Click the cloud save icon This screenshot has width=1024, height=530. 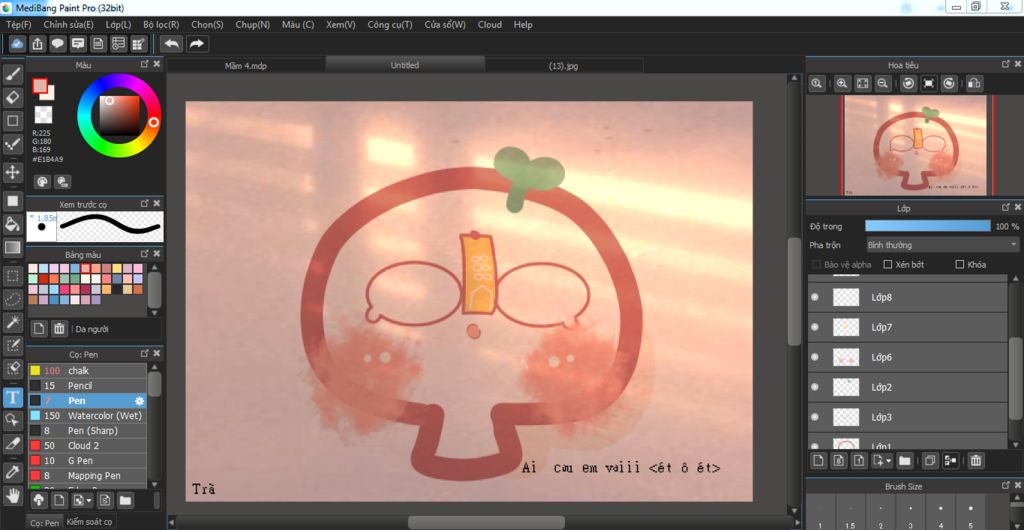(x=18, y=44)
